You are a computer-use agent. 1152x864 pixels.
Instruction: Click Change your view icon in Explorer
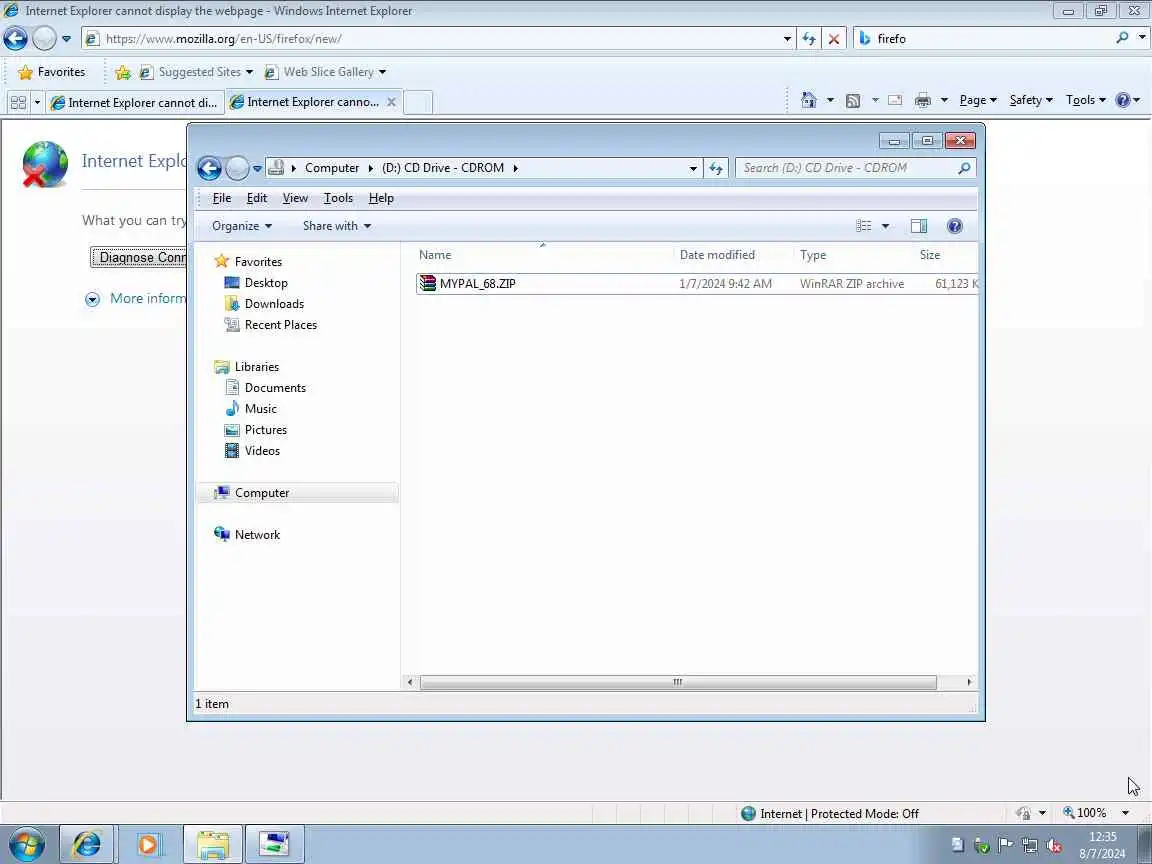tap(863, 226)
